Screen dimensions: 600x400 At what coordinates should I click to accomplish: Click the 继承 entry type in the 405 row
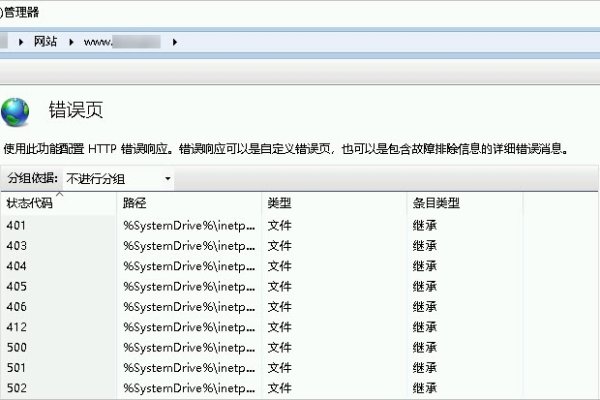point(425,286)
